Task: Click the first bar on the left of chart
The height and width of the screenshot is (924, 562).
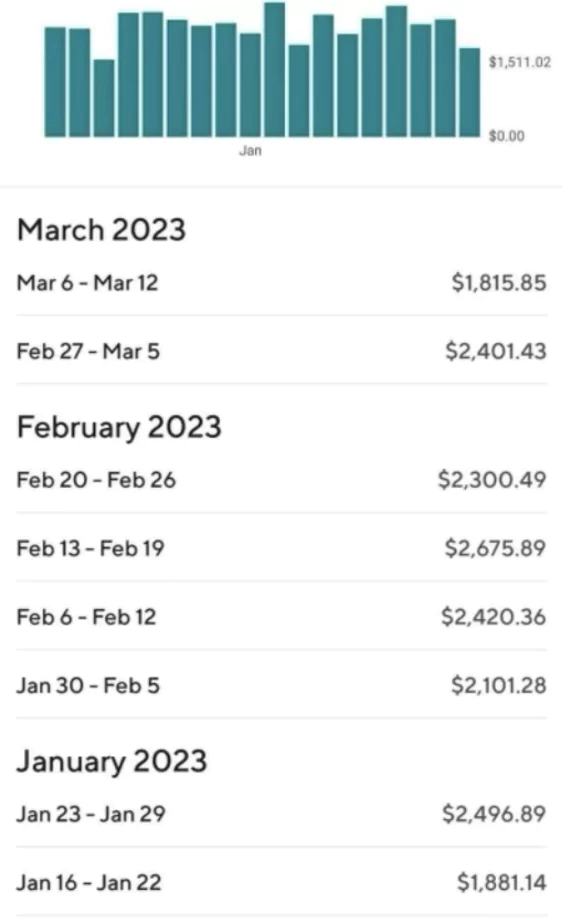Action: pos(55,82)
